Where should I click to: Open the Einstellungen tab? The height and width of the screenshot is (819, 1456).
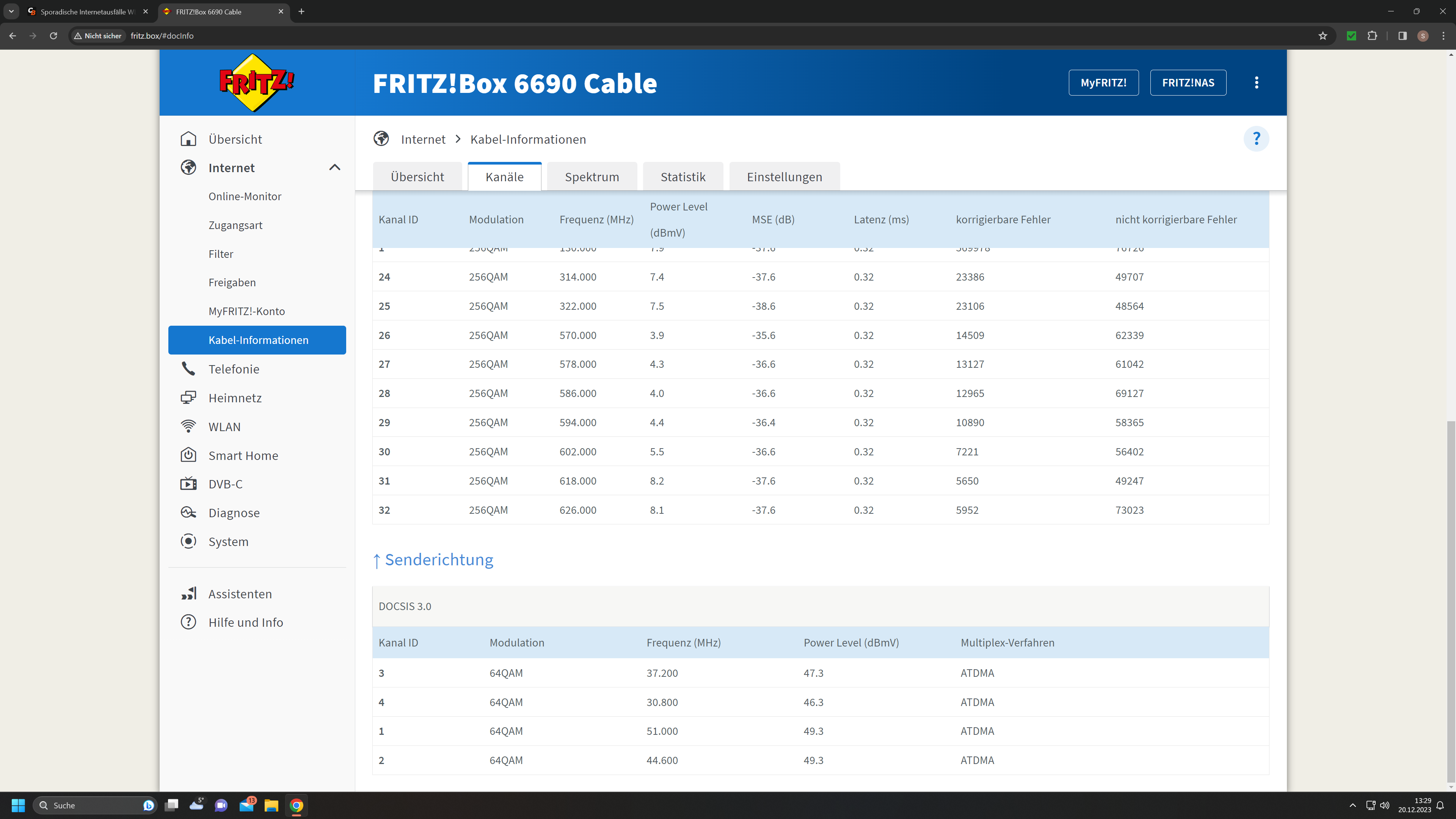[x=784, y=177]
